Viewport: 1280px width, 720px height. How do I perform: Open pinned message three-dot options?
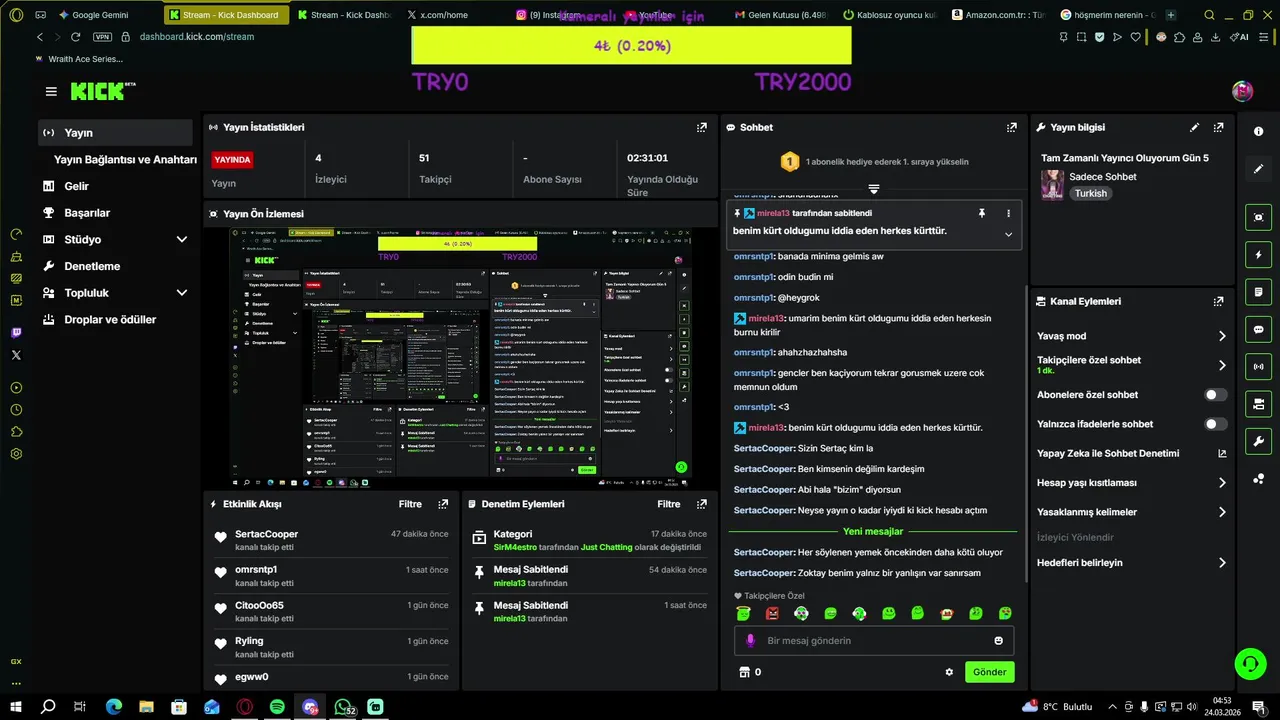(x=1008, y=213)
